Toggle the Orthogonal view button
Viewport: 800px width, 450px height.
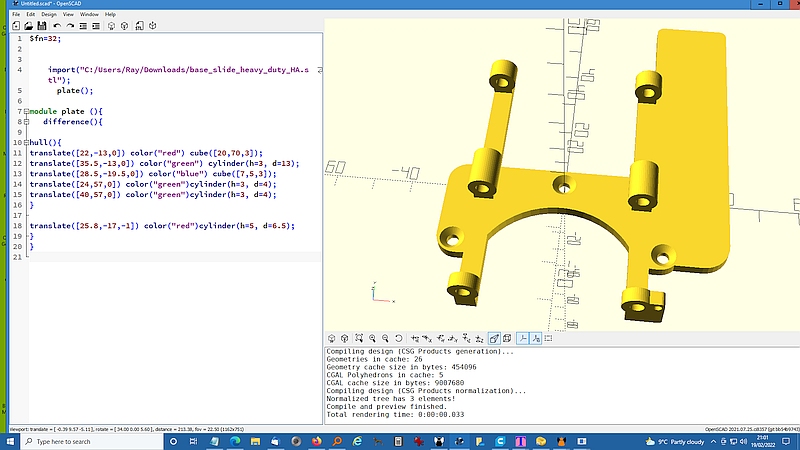point(508,339)
